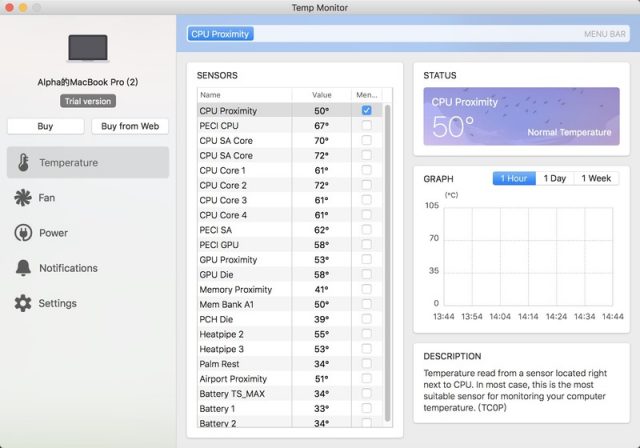Tick the CPU Core 1 checkbox
Image resolution: width=640 pixels, height=448 pixels.
[367, 170]
